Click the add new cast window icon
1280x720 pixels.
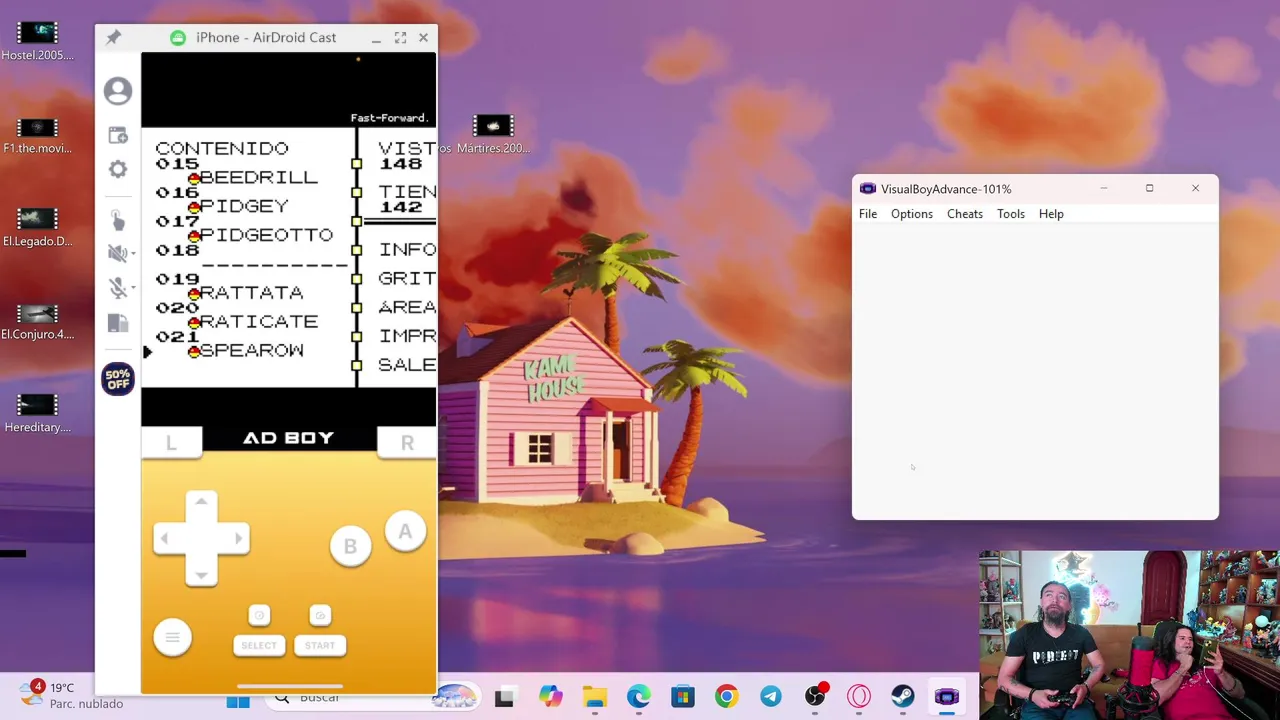118,135
